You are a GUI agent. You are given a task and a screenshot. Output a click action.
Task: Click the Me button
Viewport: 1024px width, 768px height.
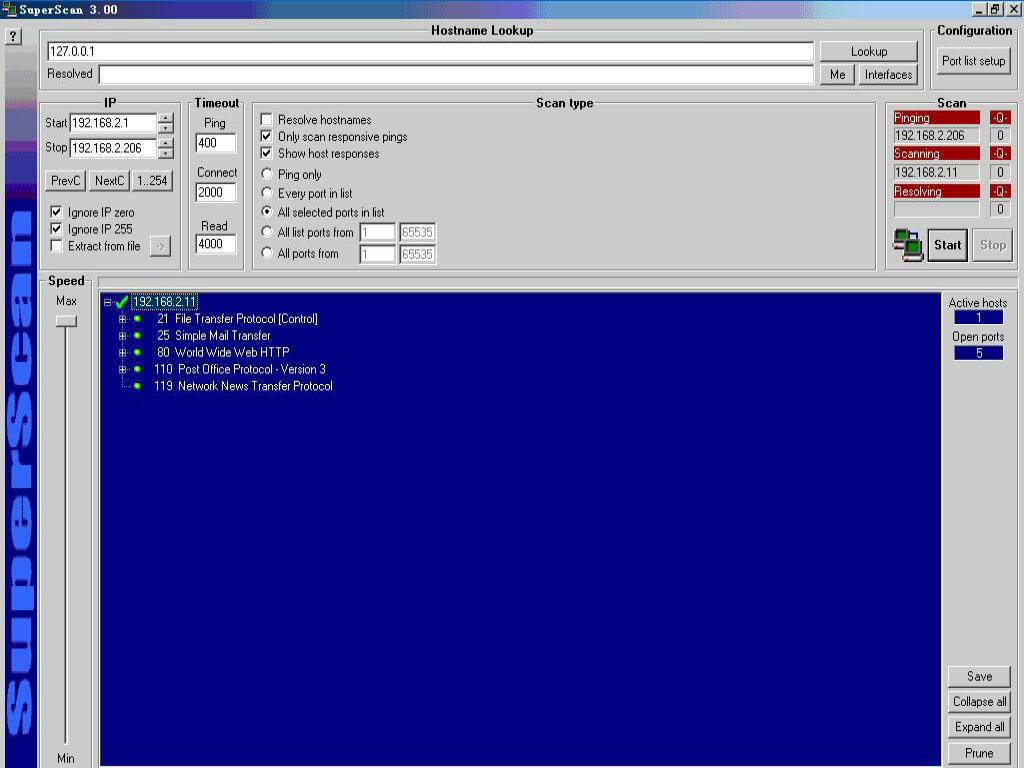(x=837, y=74)
